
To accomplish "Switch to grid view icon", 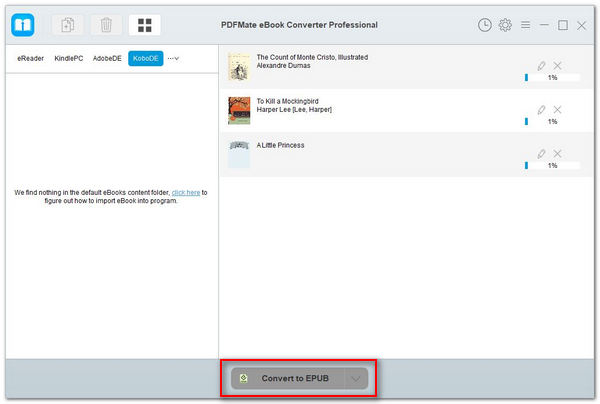I will (x=145, y=25).
